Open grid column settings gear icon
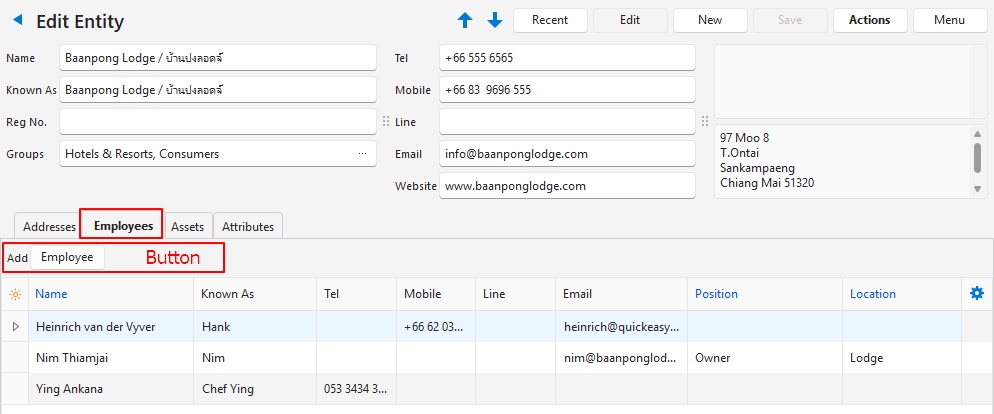This screenshot has height=414, width=994. tap(977, 293)
